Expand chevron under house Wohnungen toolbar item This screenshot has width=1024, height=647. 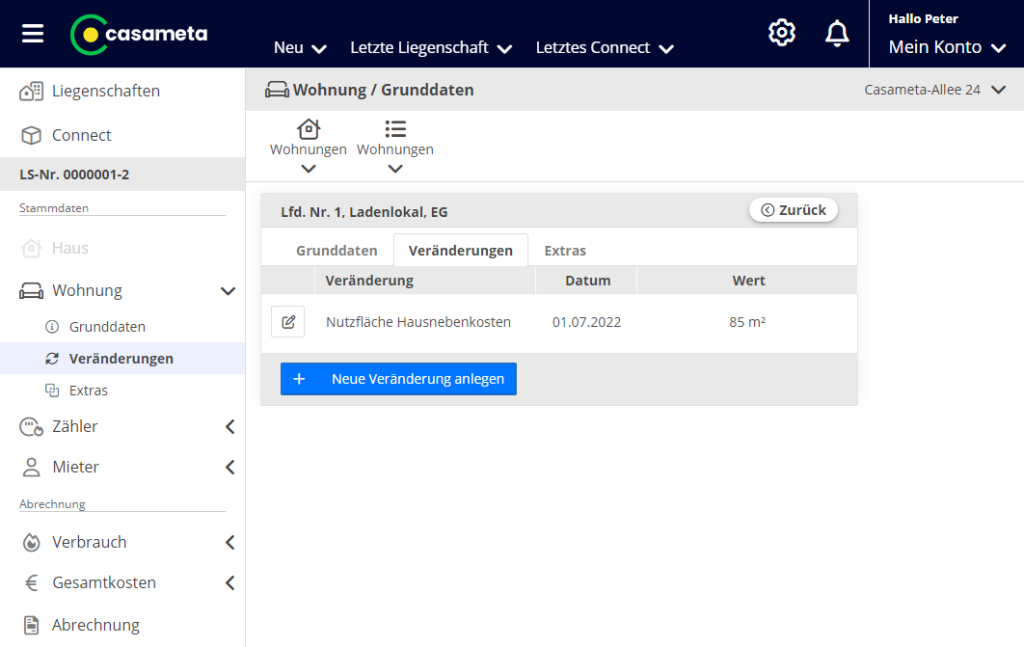click(308, 169)
